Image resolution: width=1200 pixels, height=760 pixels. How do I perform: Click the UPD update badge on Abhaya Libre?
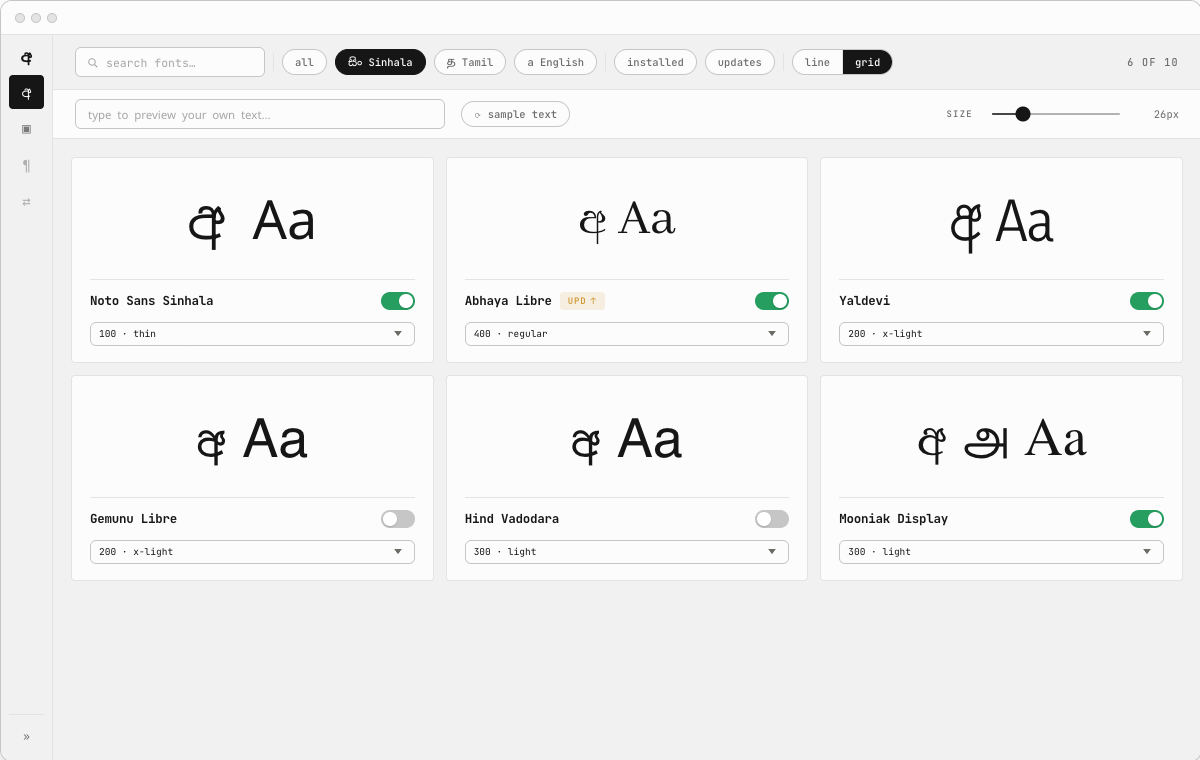pyautogui.click(x=582, y=301)
